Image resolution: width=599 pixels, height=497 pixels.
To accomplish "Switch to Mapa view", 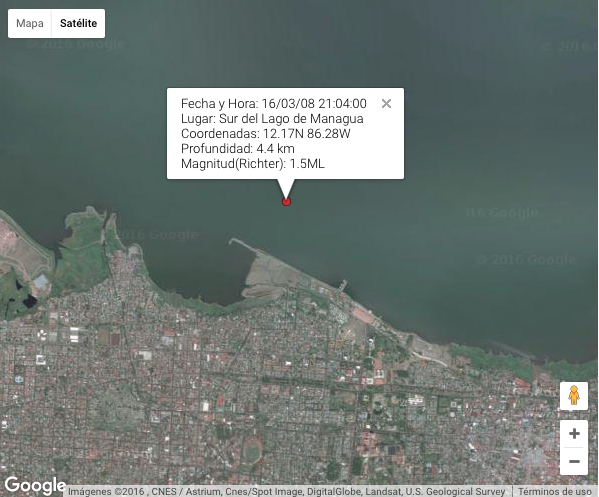I will click(x=30, y=23).
